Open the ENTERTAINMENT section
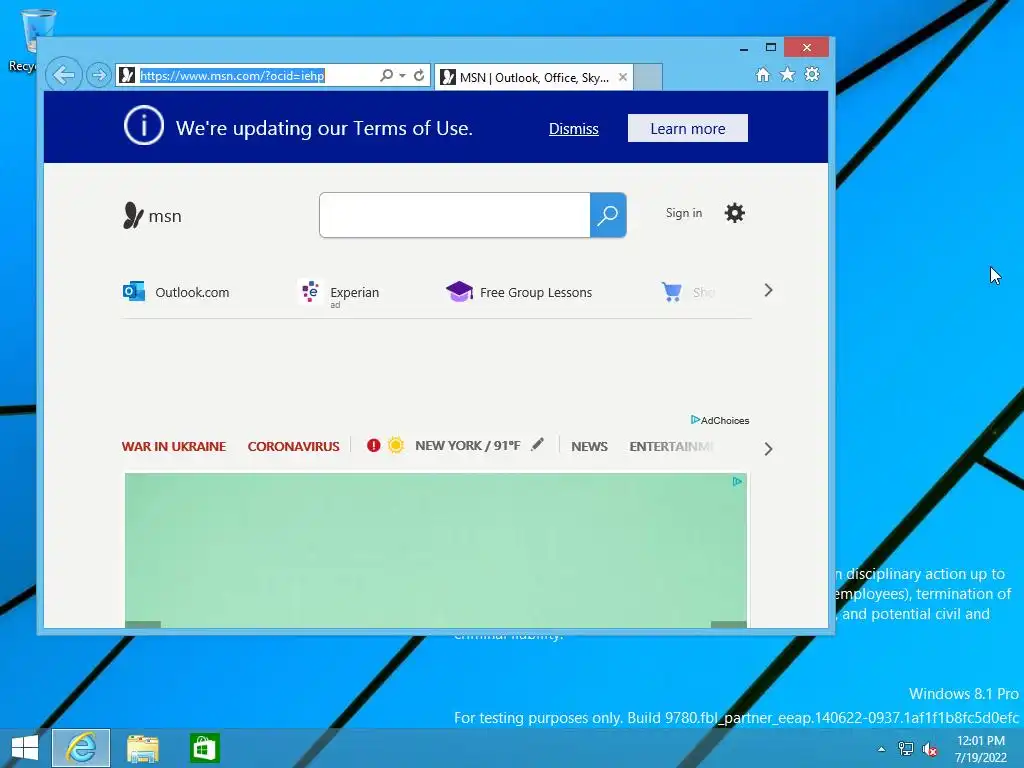 [x=671, y=447]
